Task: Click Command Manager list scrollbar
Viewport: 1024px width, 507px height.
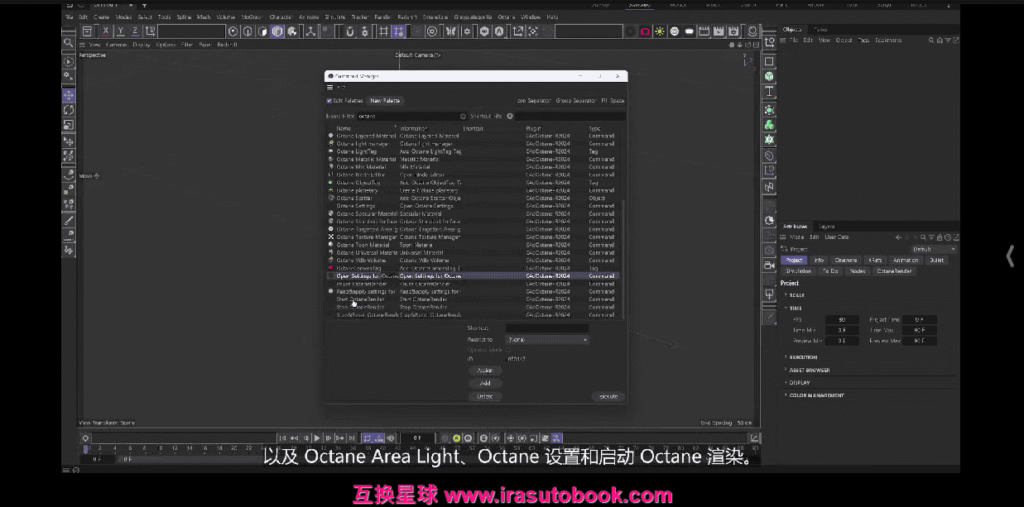Action: (x=623, y=259)
